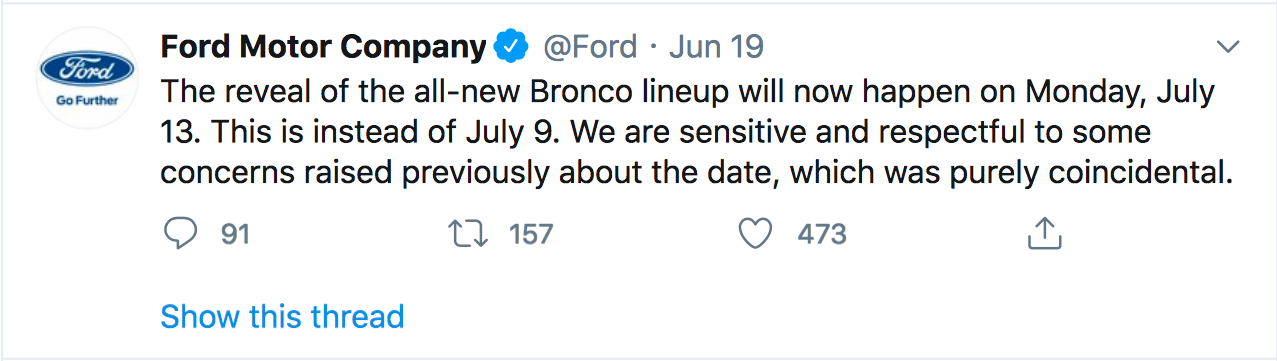
Task: Click Show this thread
Action: (x=282, y=316)
